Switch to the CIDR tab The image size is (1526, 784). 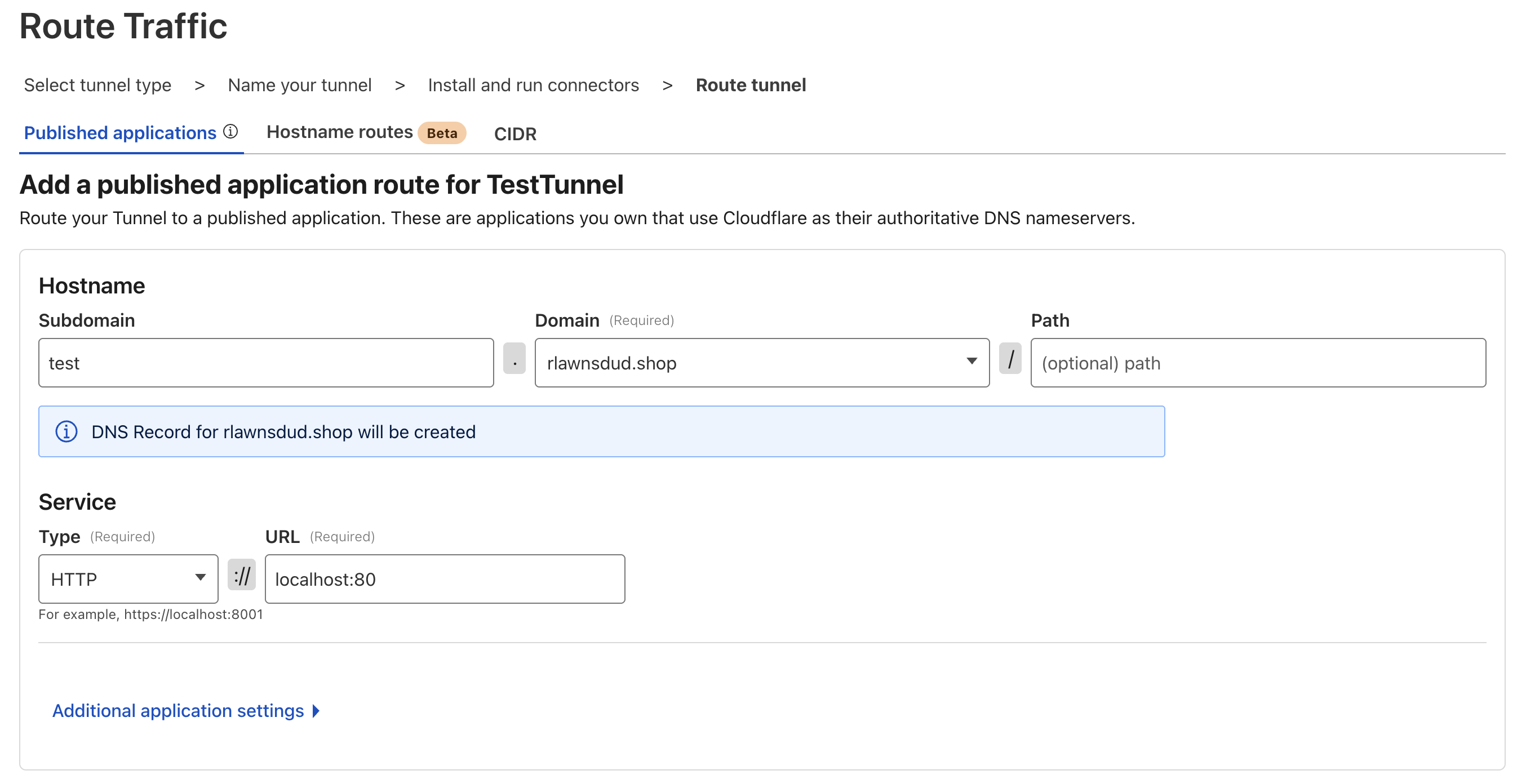515,134
